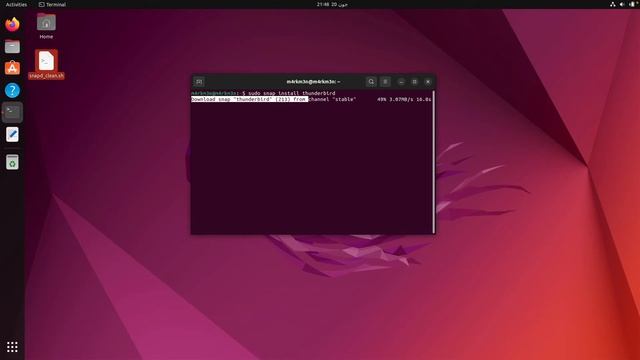This screenshot has width=640, height=360.
Task: Click the terminal vertical scrollbar
Action: click(433, 162)
